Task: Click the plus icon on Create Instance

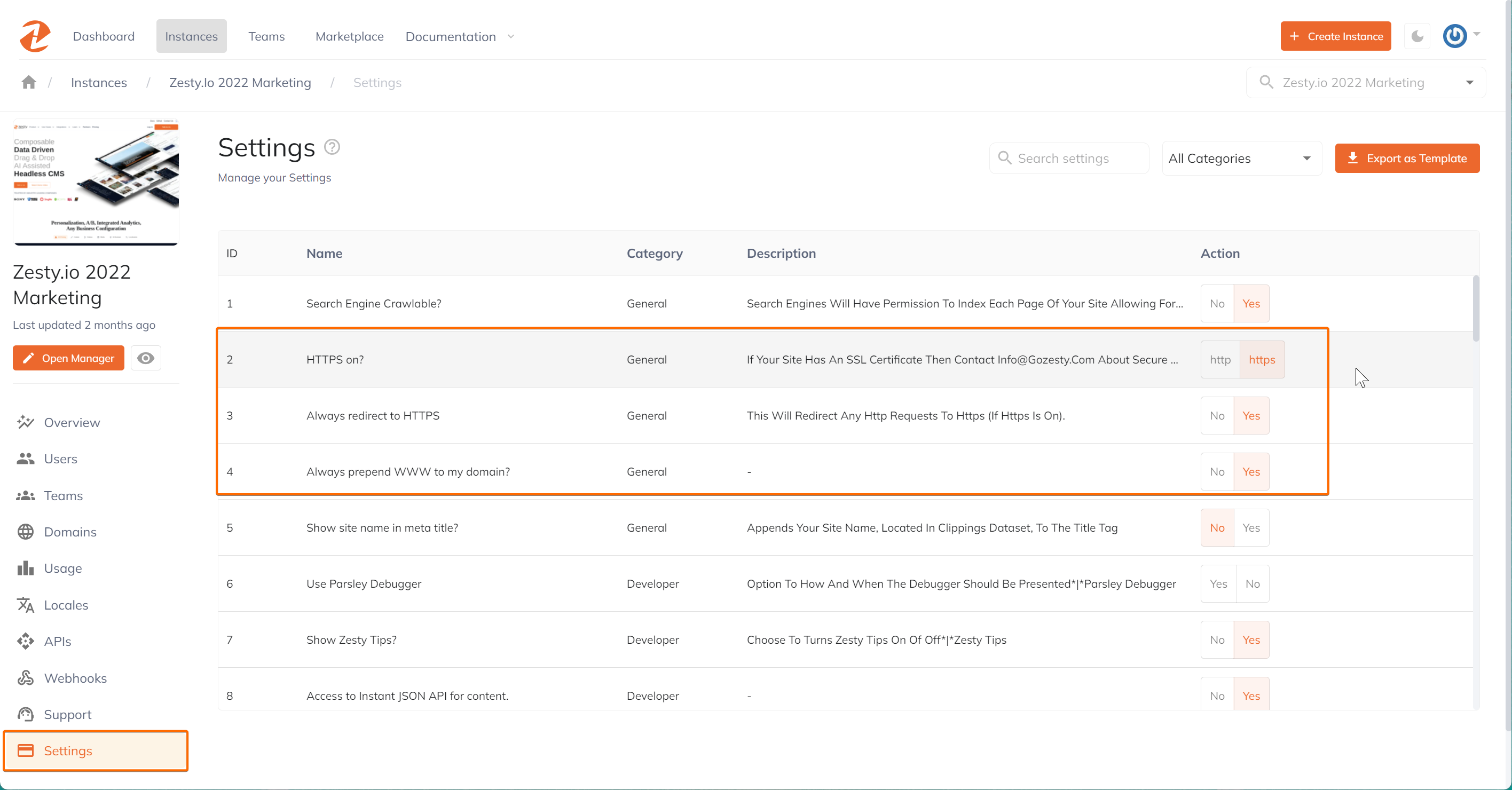Action: click(1294, 36)
